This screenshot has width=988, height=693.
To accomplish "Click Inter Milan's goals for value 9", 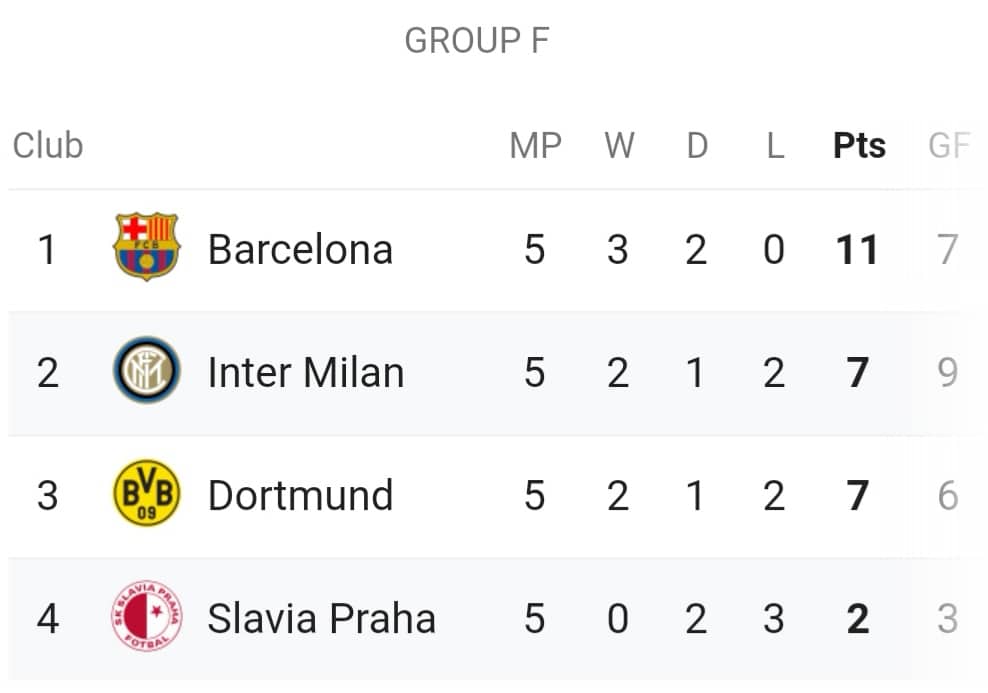I will (x=948, y=372).
